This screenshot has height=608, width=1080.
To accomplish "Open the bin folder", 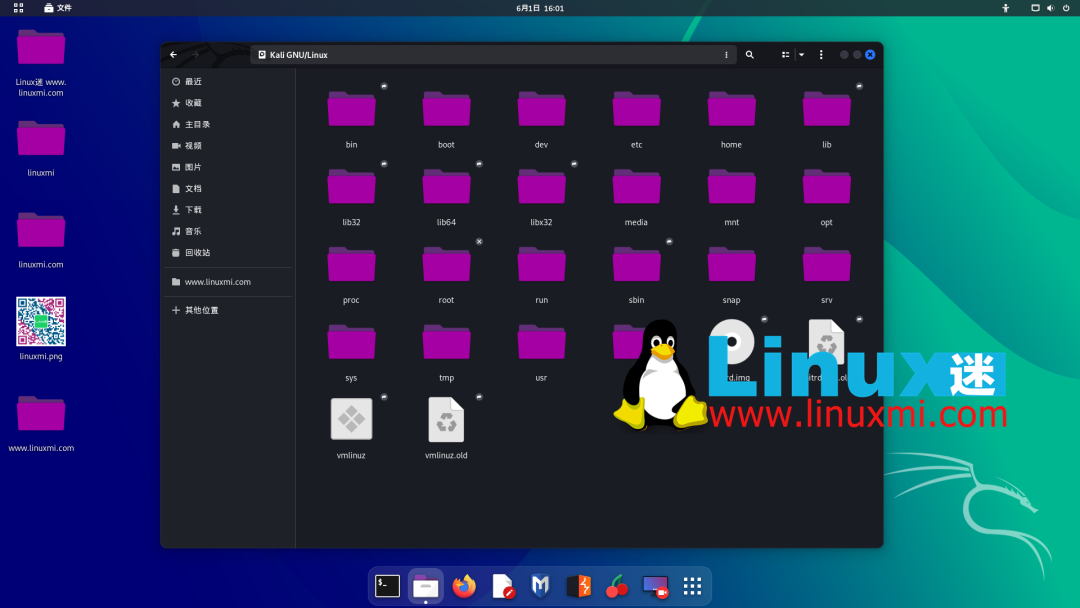I will click(x=351, y=109).
